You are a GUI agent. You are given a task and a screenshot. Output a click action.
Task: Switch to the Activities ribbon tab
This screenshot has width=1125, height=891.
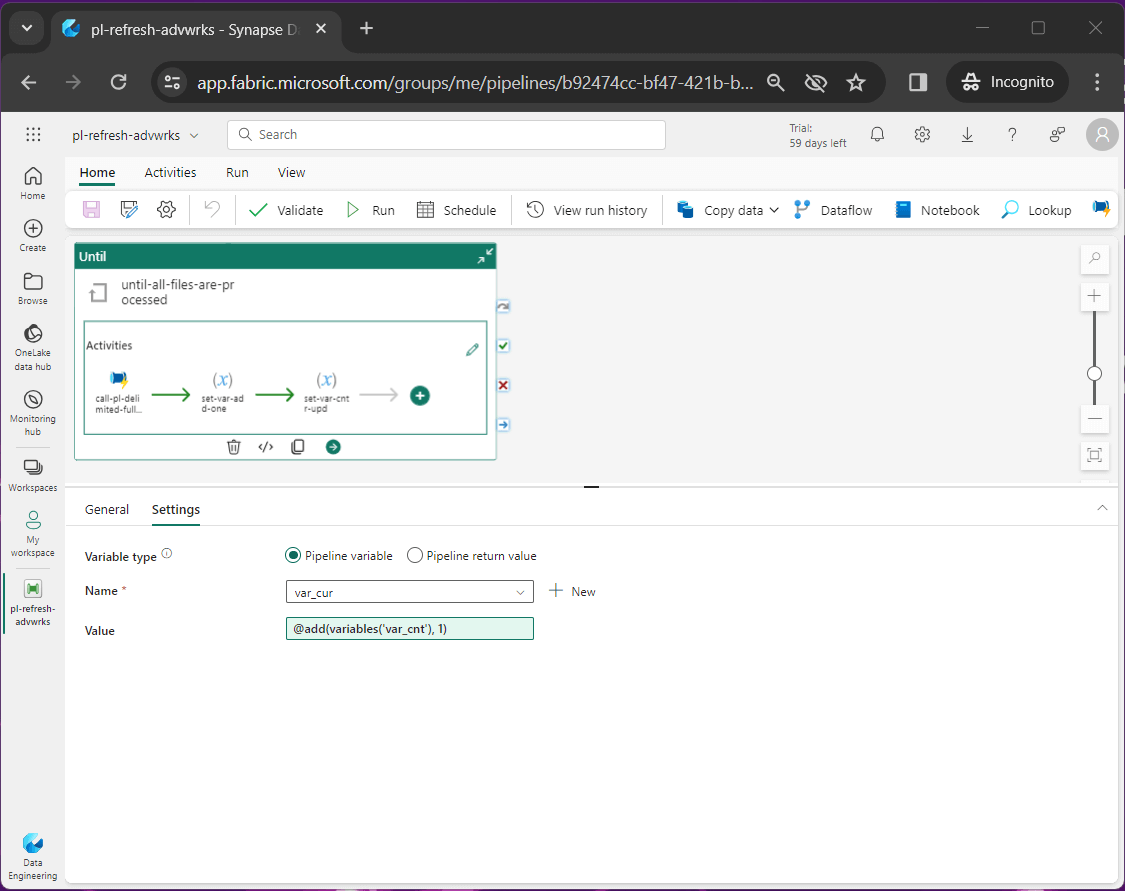click(170, 172)
